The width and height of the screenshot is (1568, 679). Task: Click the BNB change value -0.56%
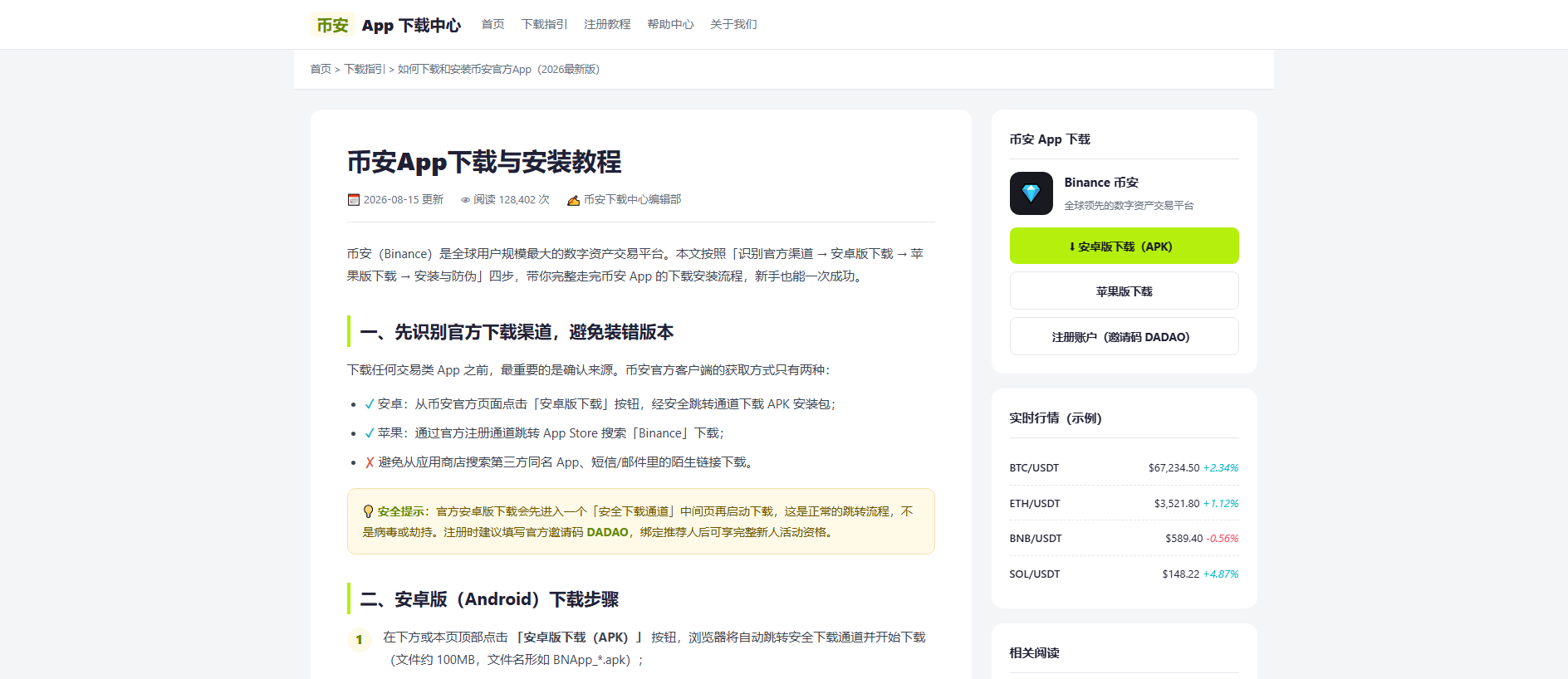tap(1223, 539)
